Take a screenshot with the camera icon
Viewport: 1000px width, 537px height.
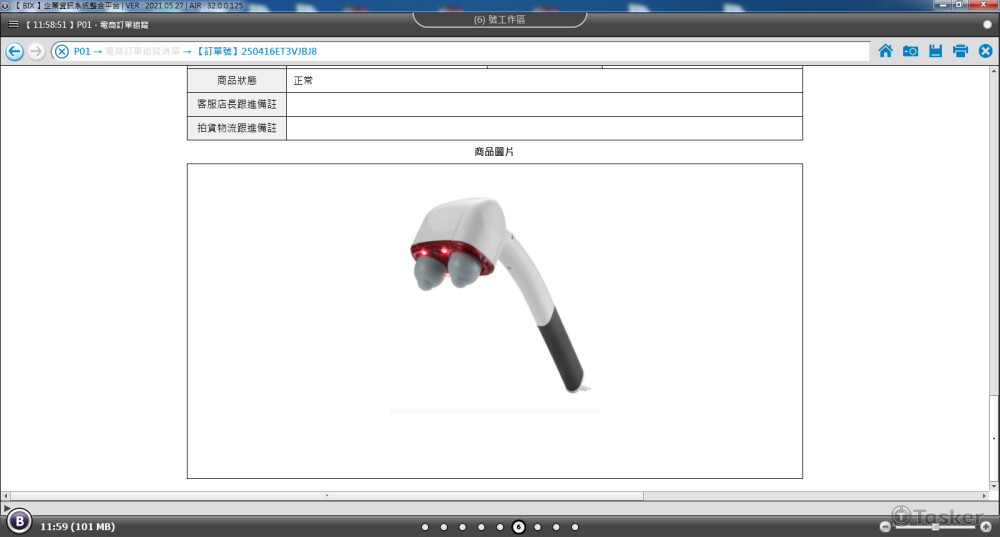click(910, 51)
